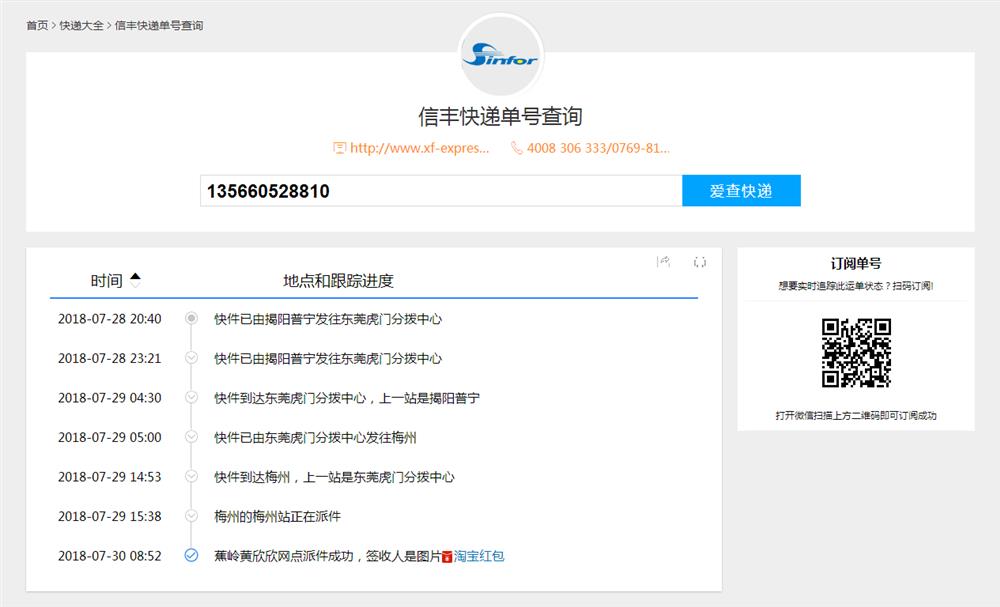The height and width of the screenshot is (607, 1000).
Task: Select the timestamp 2018-07-29 14:53
Action: (x=110, y=477)
